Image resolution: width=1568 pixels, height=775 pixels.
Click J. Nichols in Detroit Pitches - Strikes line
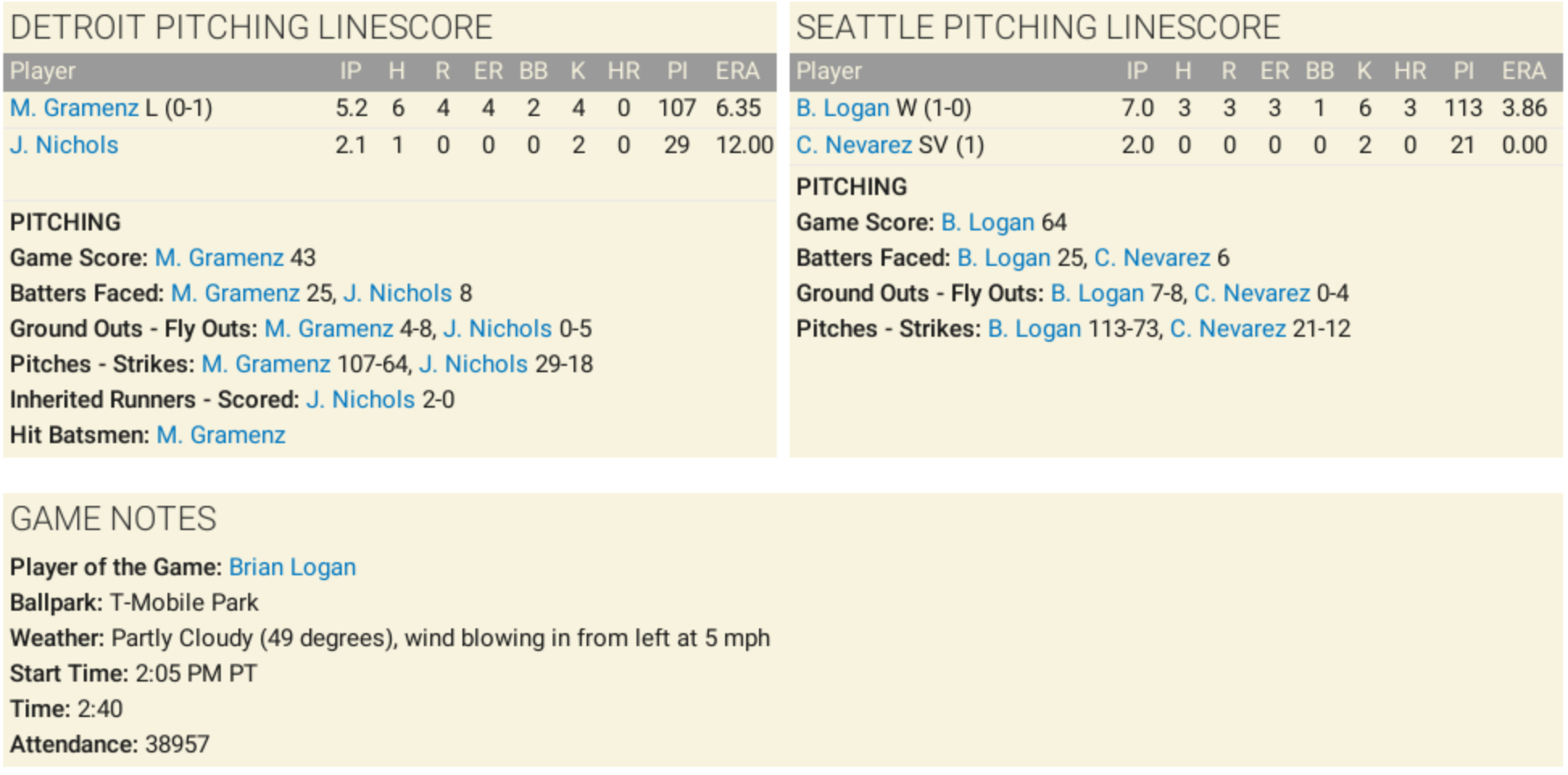point(473,364)
